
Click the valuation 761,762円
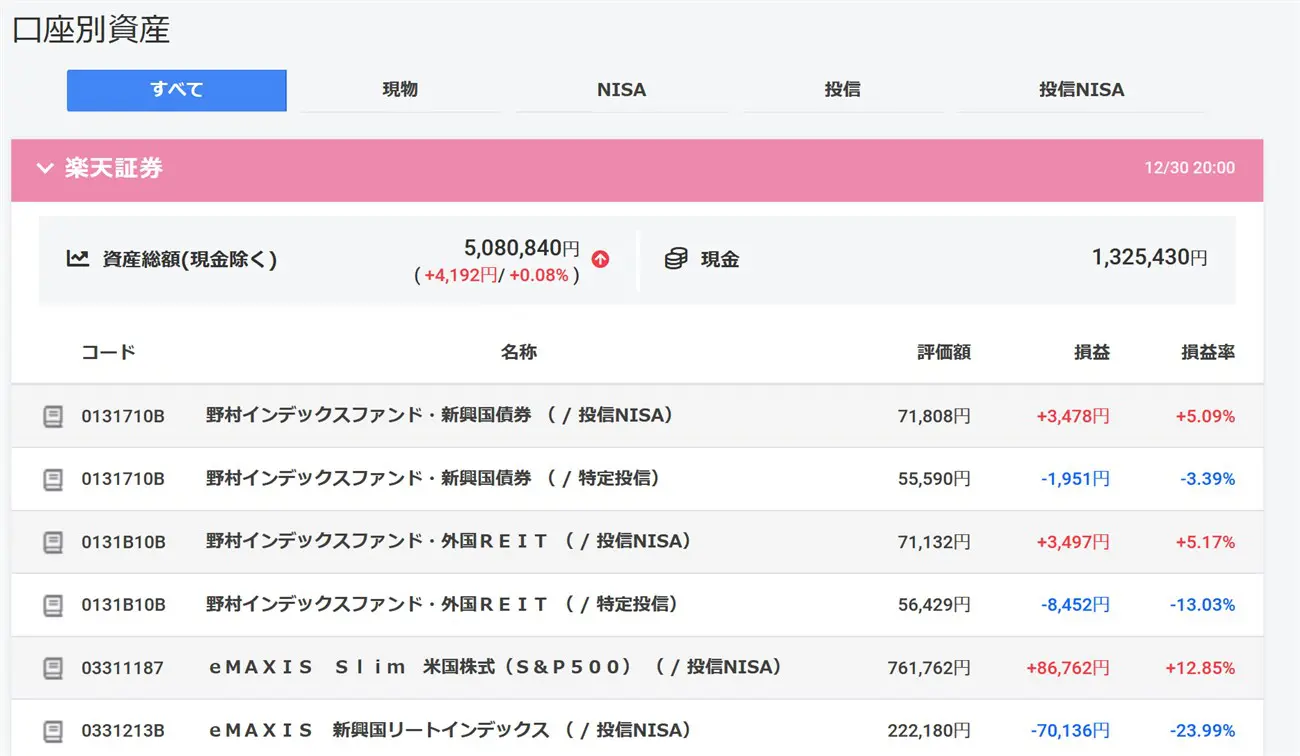(929, 668)
